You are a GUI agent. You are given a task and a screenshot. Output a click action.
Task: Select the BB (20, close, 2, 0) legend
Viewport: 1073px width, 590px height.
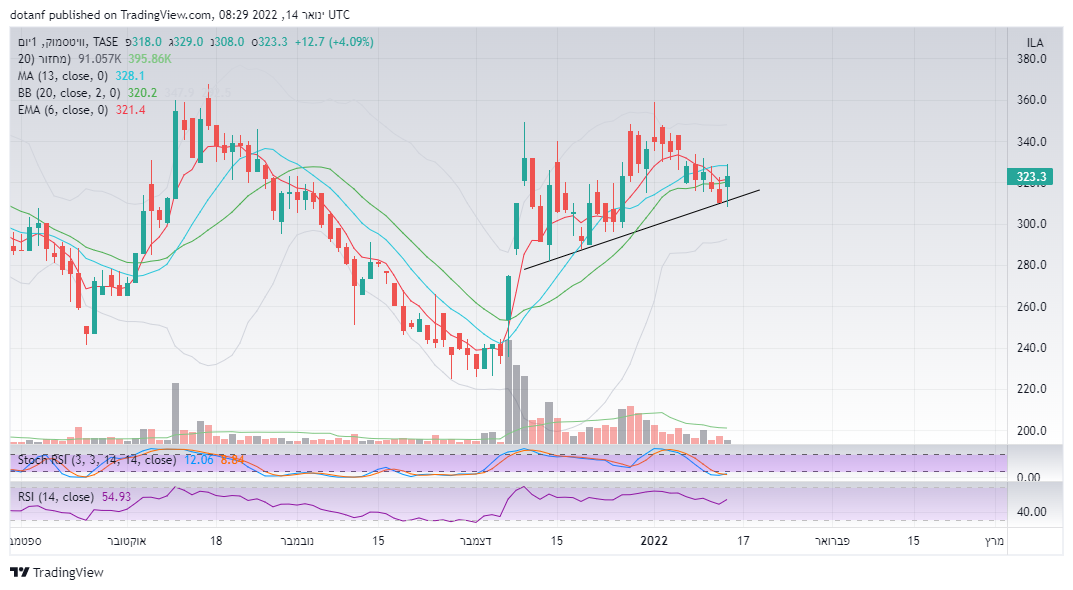(69, 93)
